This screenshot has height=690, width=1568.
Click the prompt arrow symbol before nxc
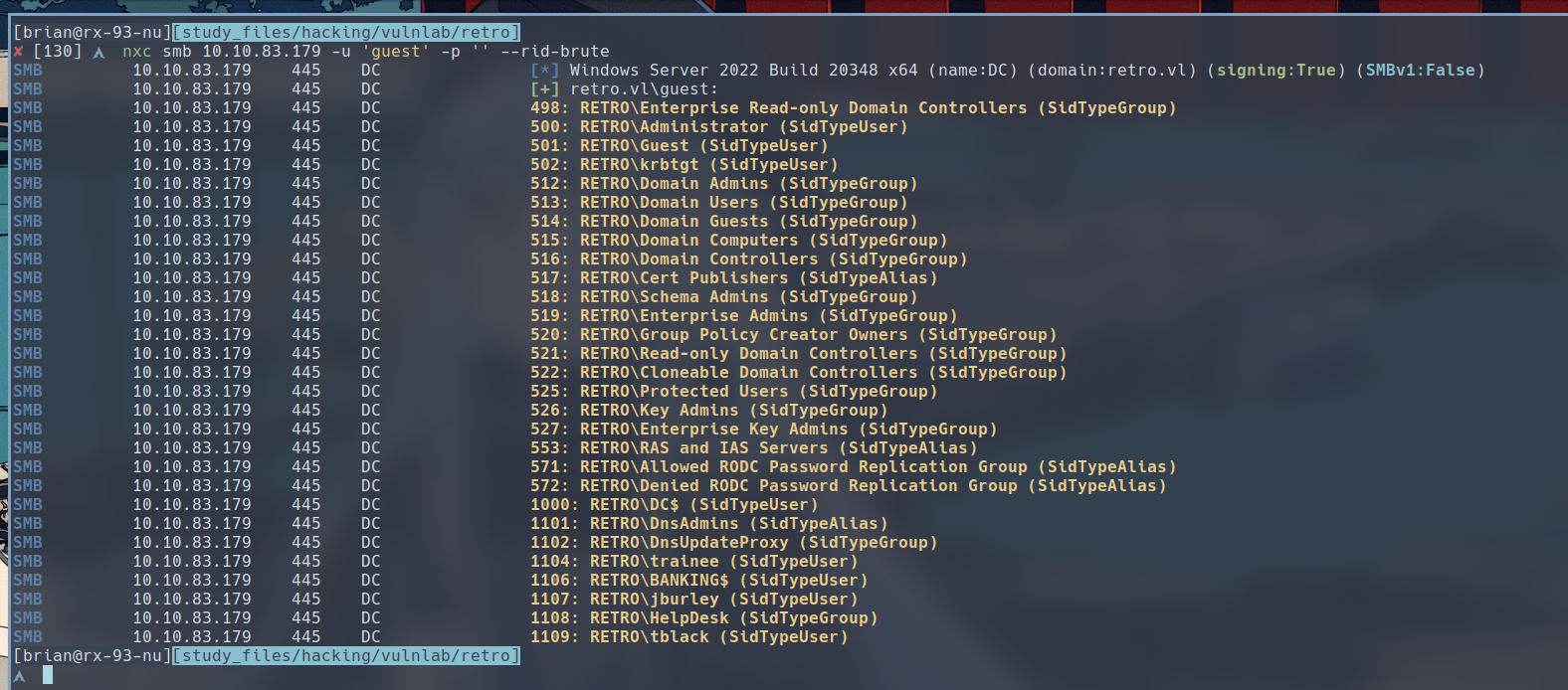(x=98, y=53)
